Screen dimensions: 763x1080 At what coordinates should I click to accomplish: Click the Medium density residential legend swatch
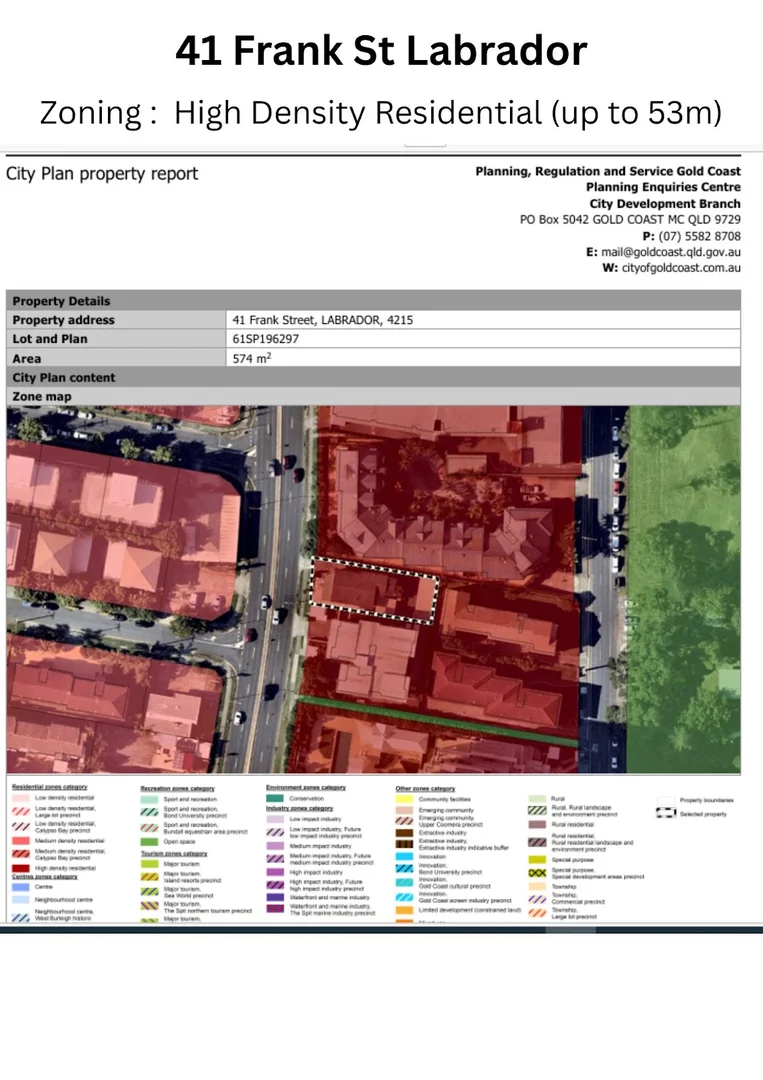21,841
